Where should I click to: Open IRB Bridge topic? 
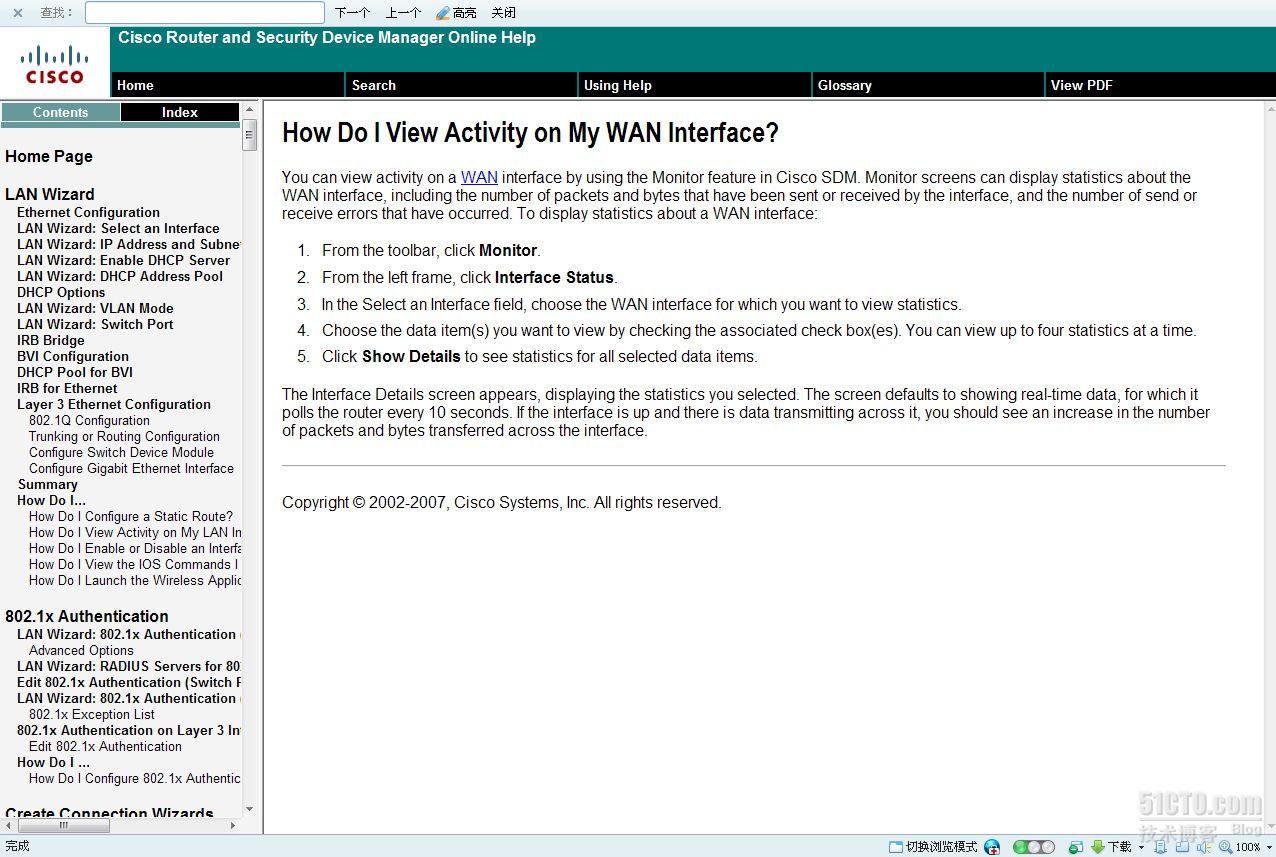point(51,340)
